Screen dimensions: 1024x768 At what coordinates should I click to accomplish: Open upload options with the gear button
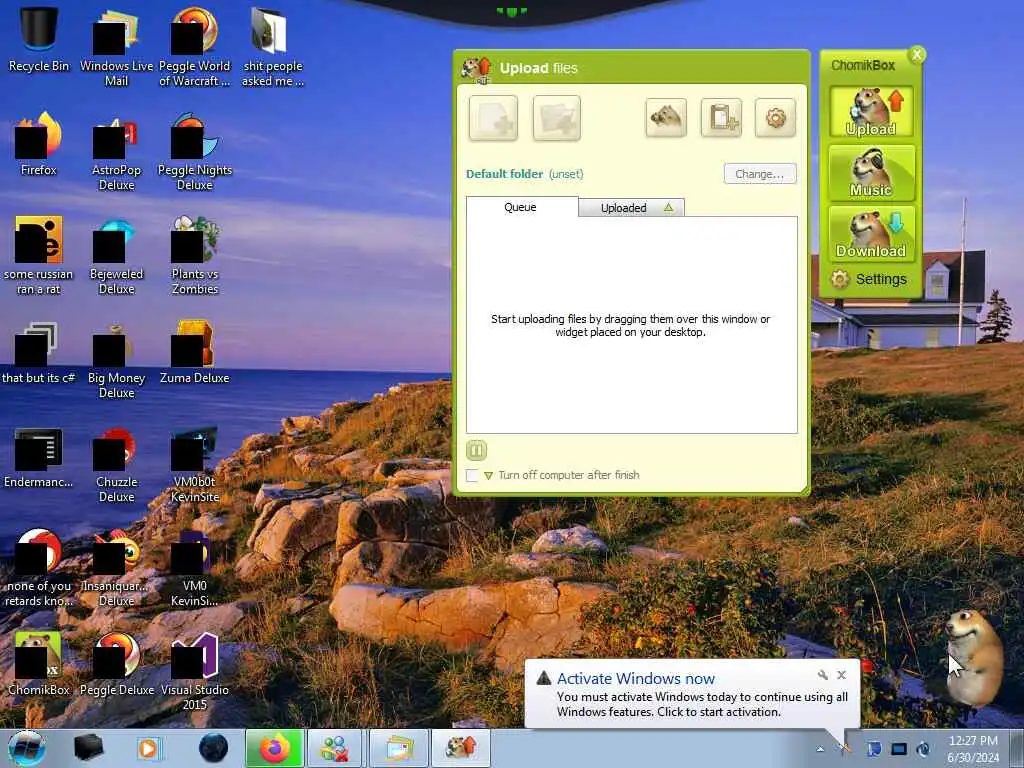coord(775,118)
